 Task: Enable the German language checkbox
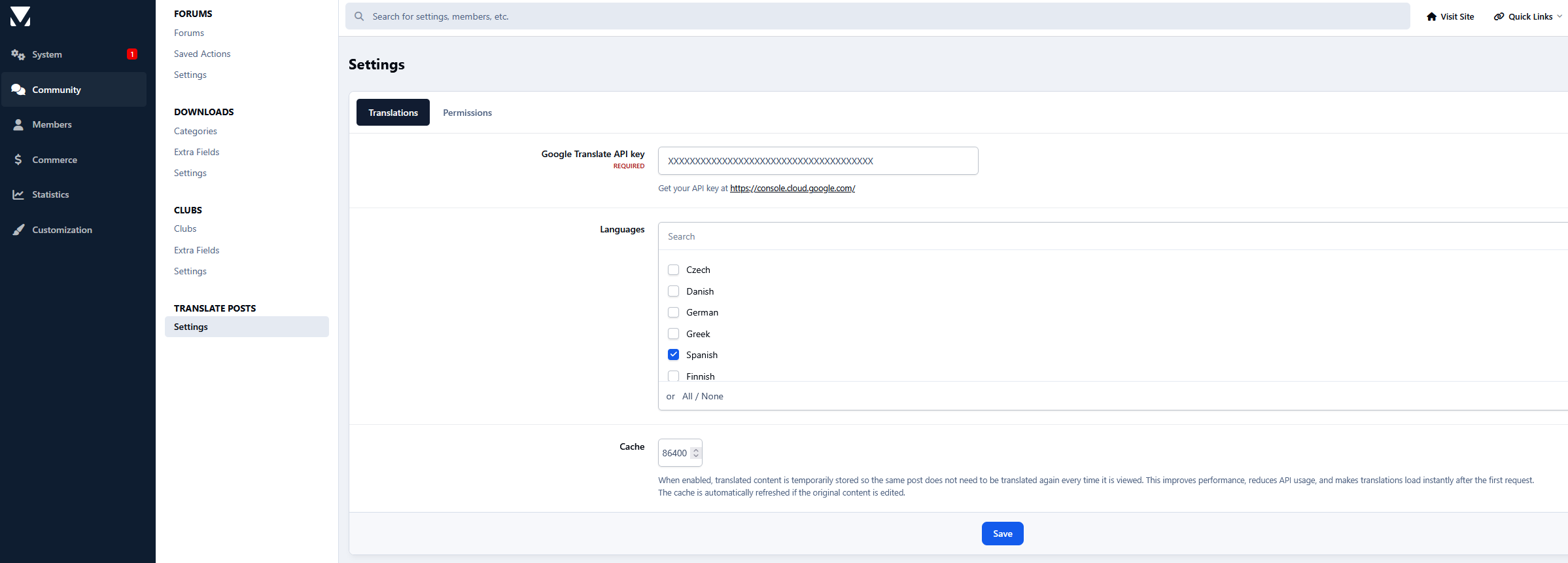673,312
